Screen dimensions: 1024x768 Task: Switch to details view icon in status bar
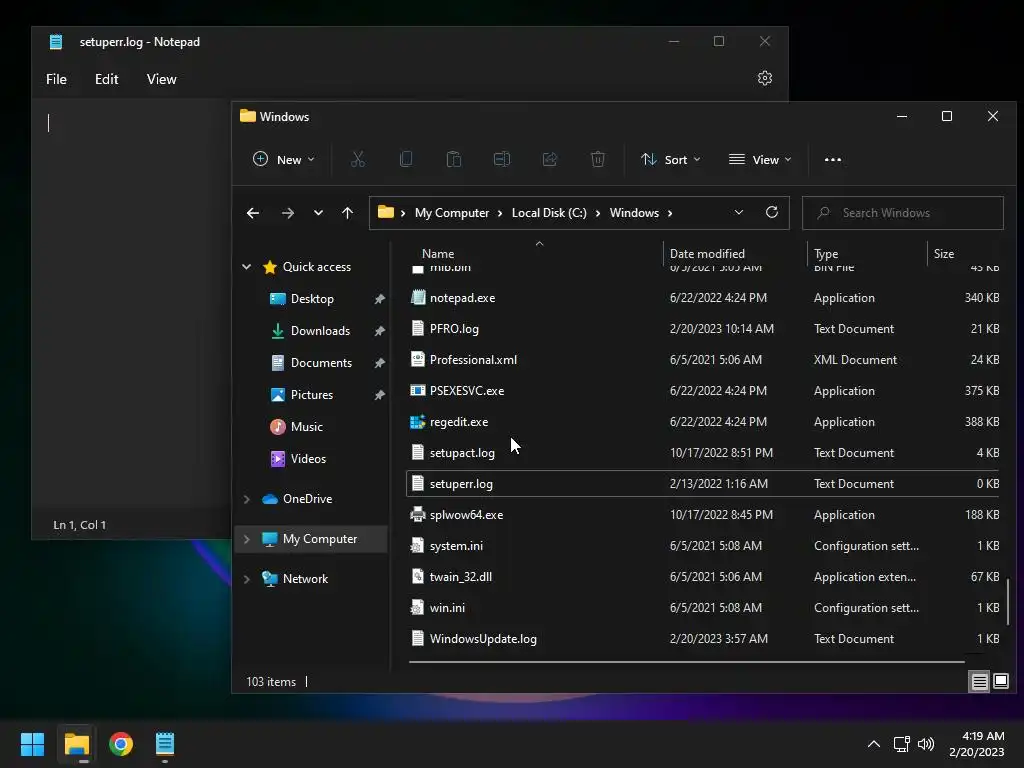[x=980, y=682]
